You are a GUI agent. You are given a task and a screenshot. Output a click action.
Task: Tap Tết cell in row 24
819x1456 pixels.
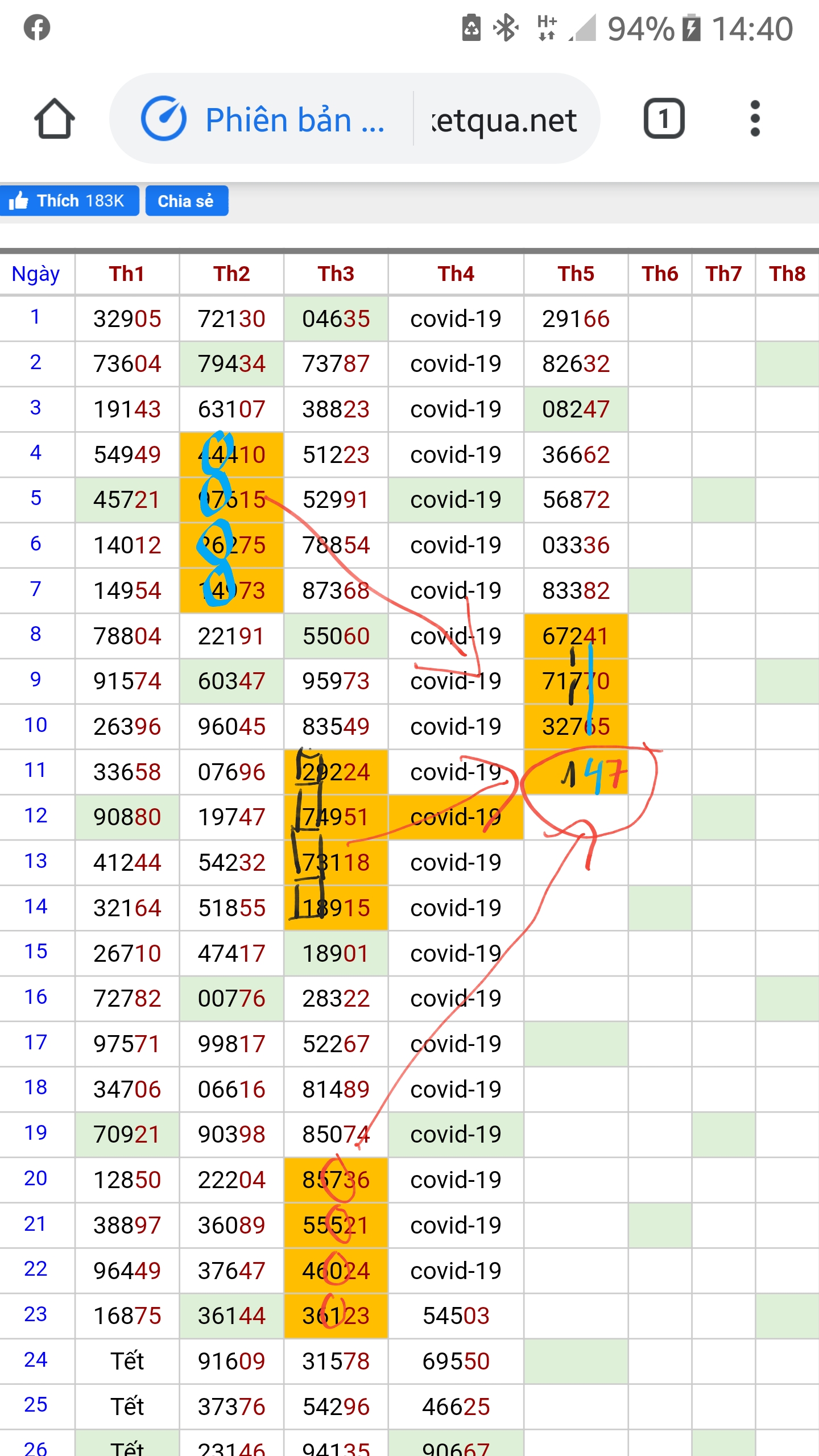pos(127,1362)
